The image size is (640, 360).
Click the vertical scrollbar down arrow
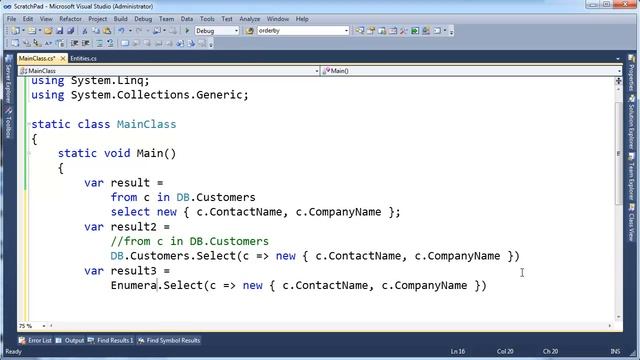point(619,317)
